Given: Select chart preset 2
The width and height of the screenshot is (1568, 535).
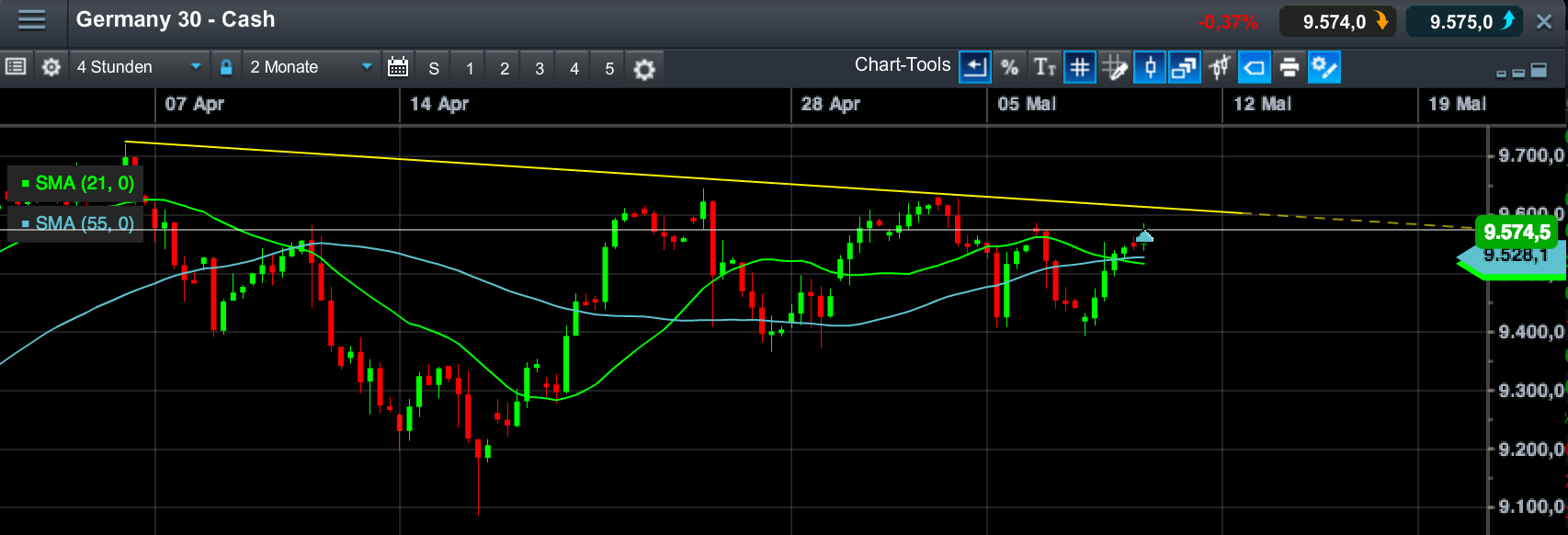Looking at the screenshot, I should pos(505,68).
